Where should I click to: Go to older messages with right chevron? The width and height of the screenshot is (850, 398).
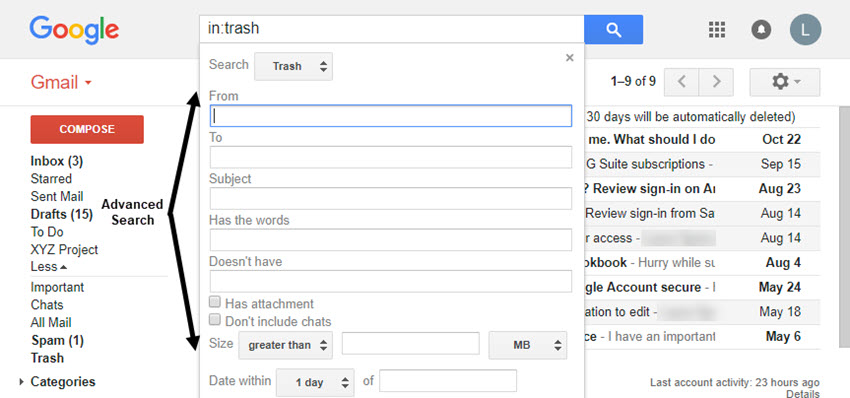coord(716,82)
